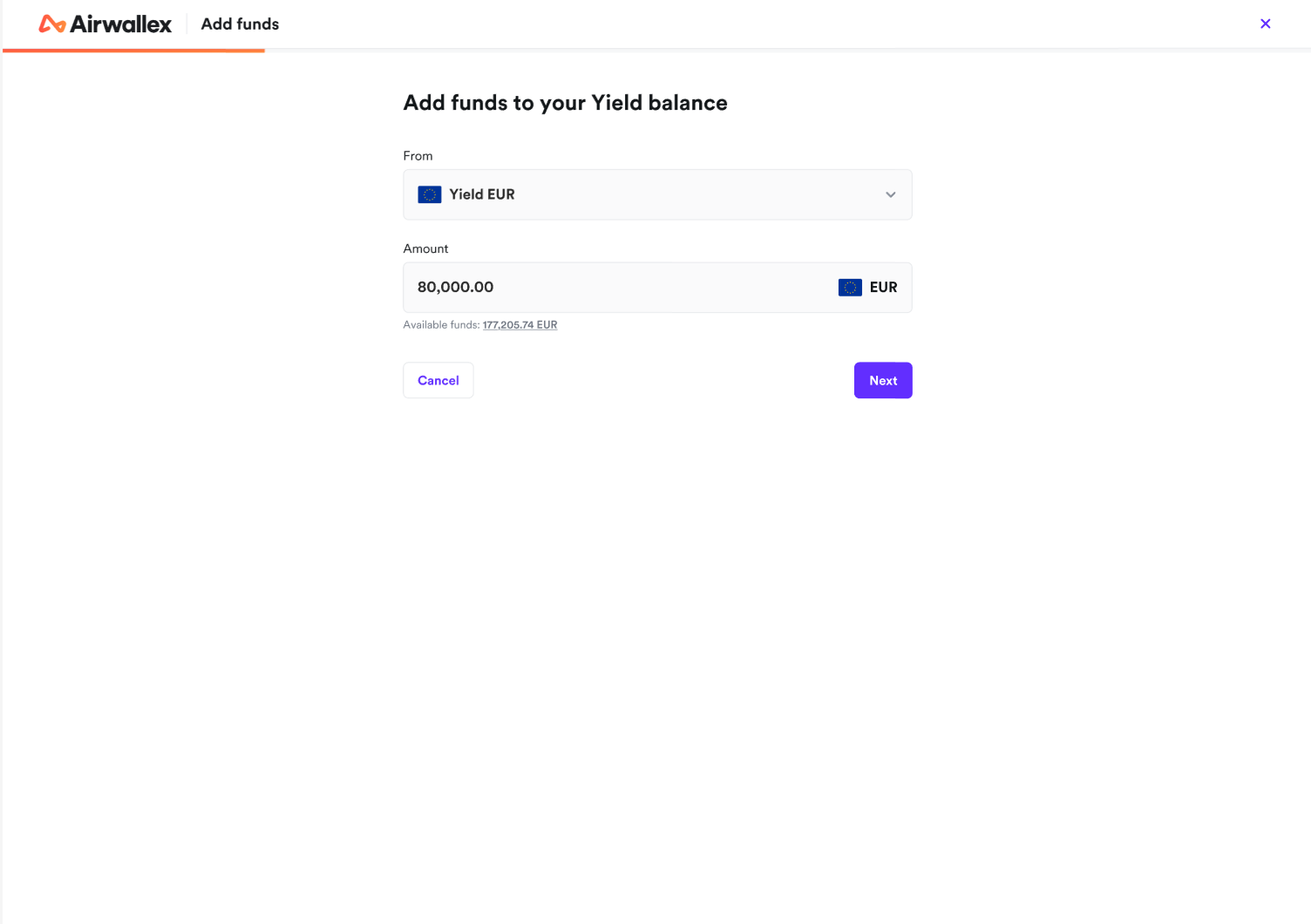This screenshot has height=924, width=1311.
Task: Click the Airwallex logo icon
Action: click(52, 24)
